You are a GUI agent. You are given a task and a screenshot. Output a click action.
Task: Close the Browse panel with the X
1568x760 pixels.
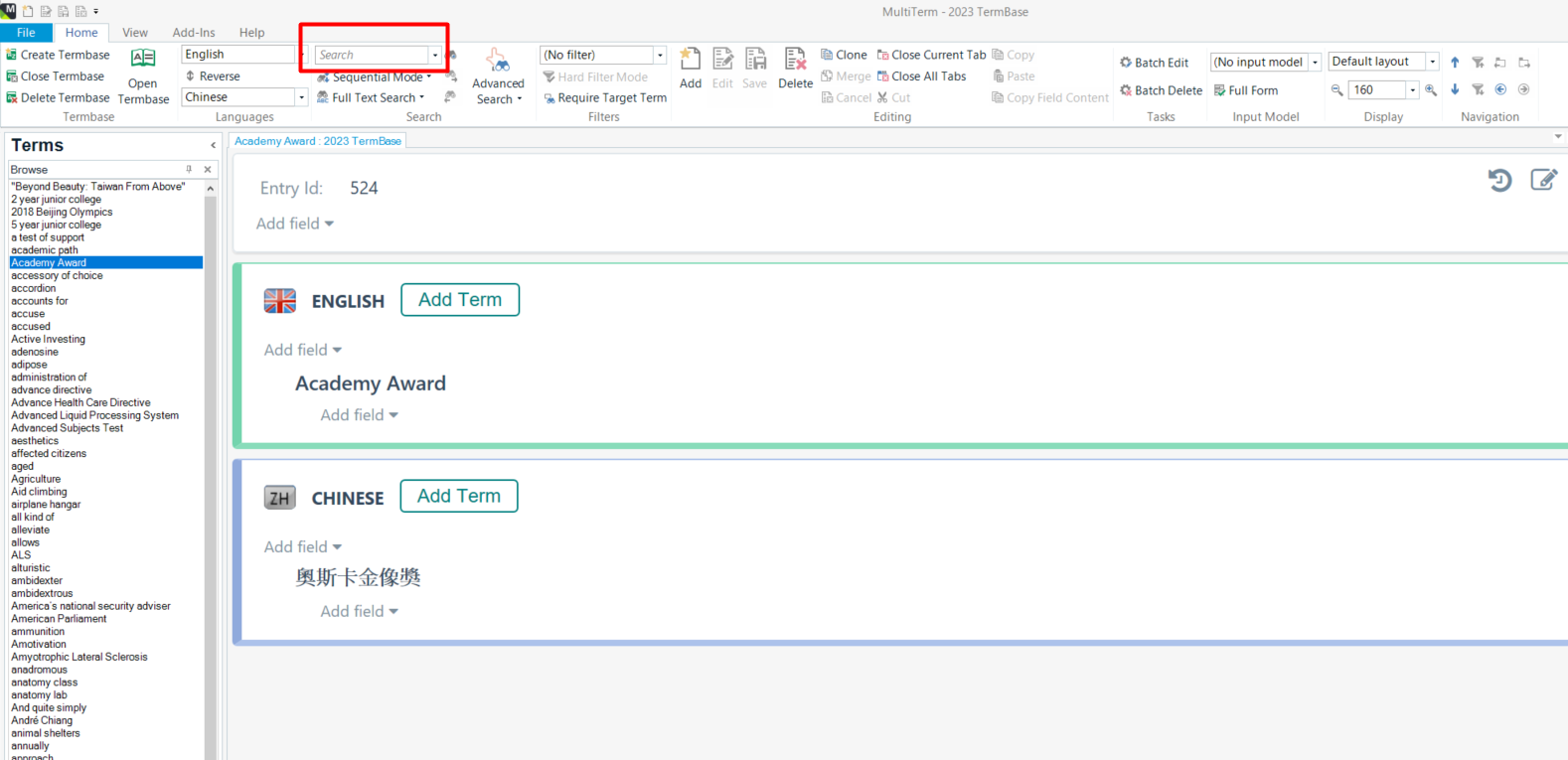208,170
